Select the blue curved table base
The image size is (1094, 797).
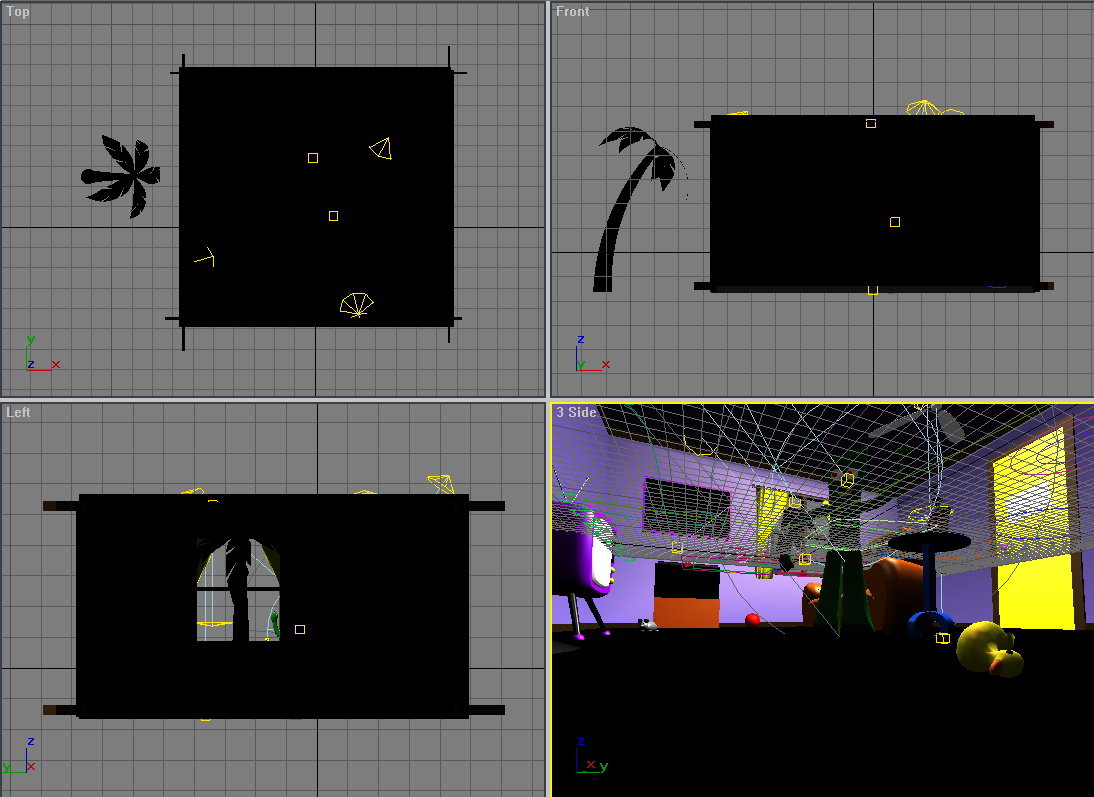[x=930, y=623]
